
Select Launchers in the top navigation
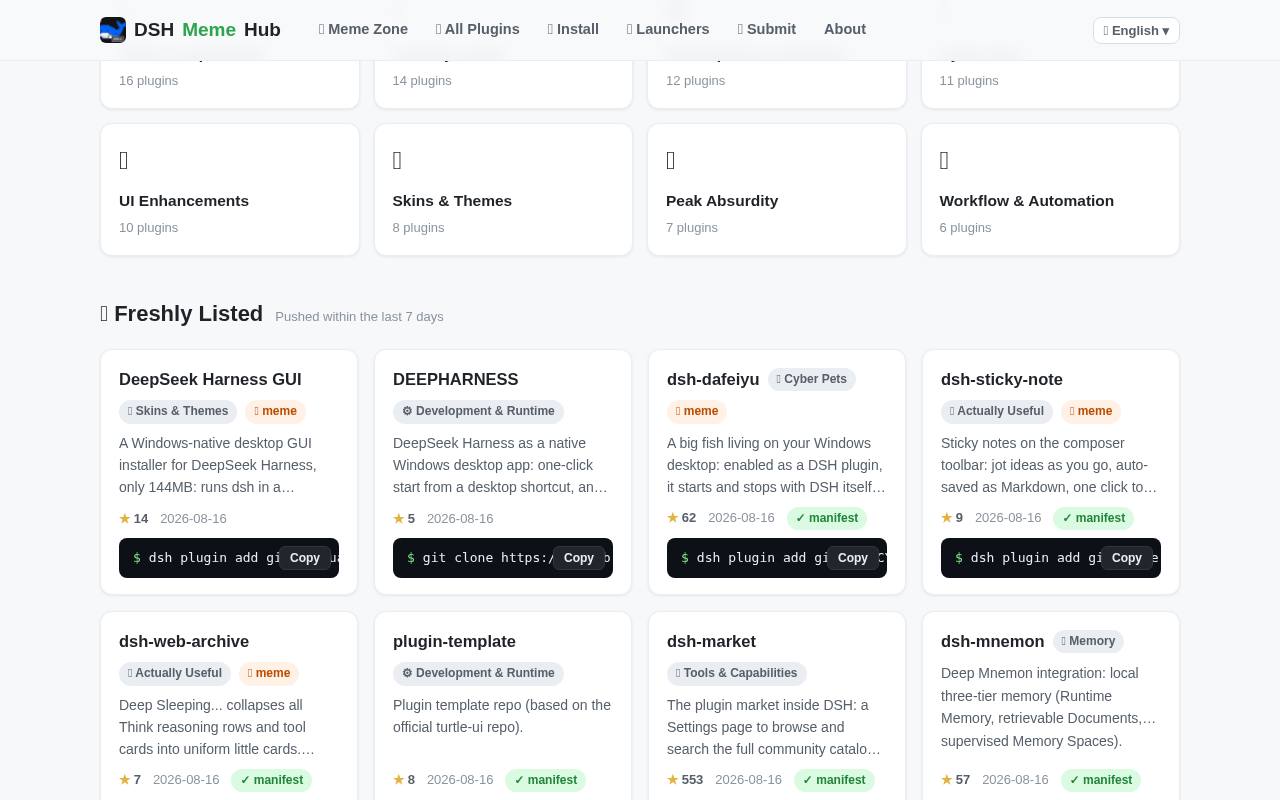(668, 29)
